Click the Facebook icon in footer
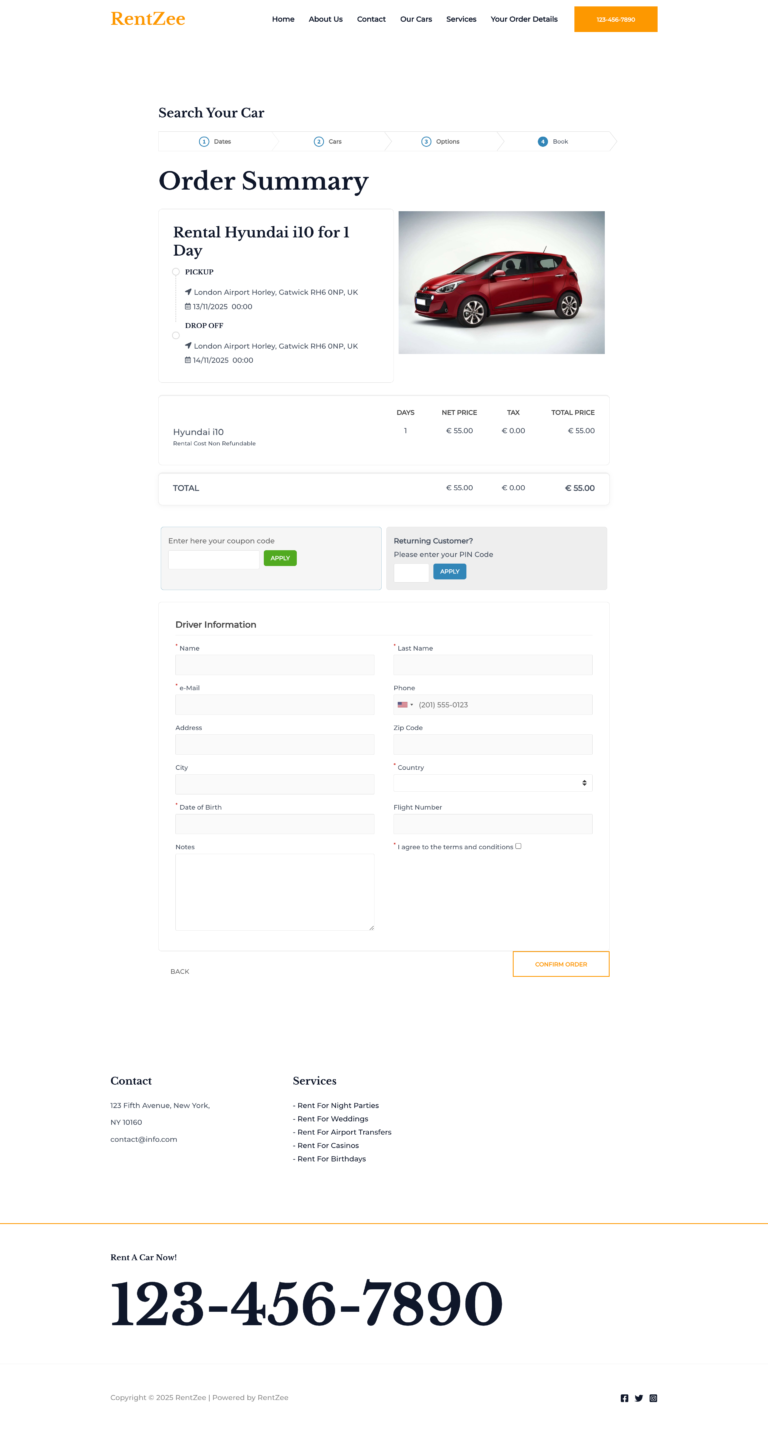The image size is (768, 1431). tap(625, 1398)
